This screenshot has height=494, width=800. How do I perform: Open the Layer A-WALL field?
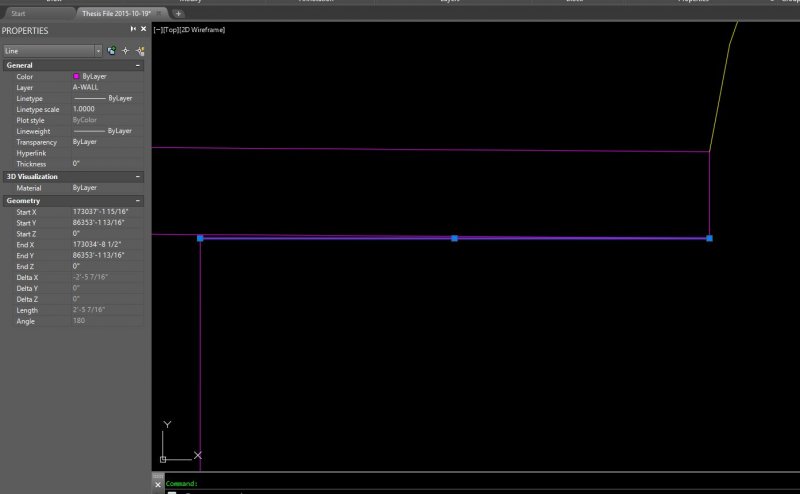click(108, 87)
